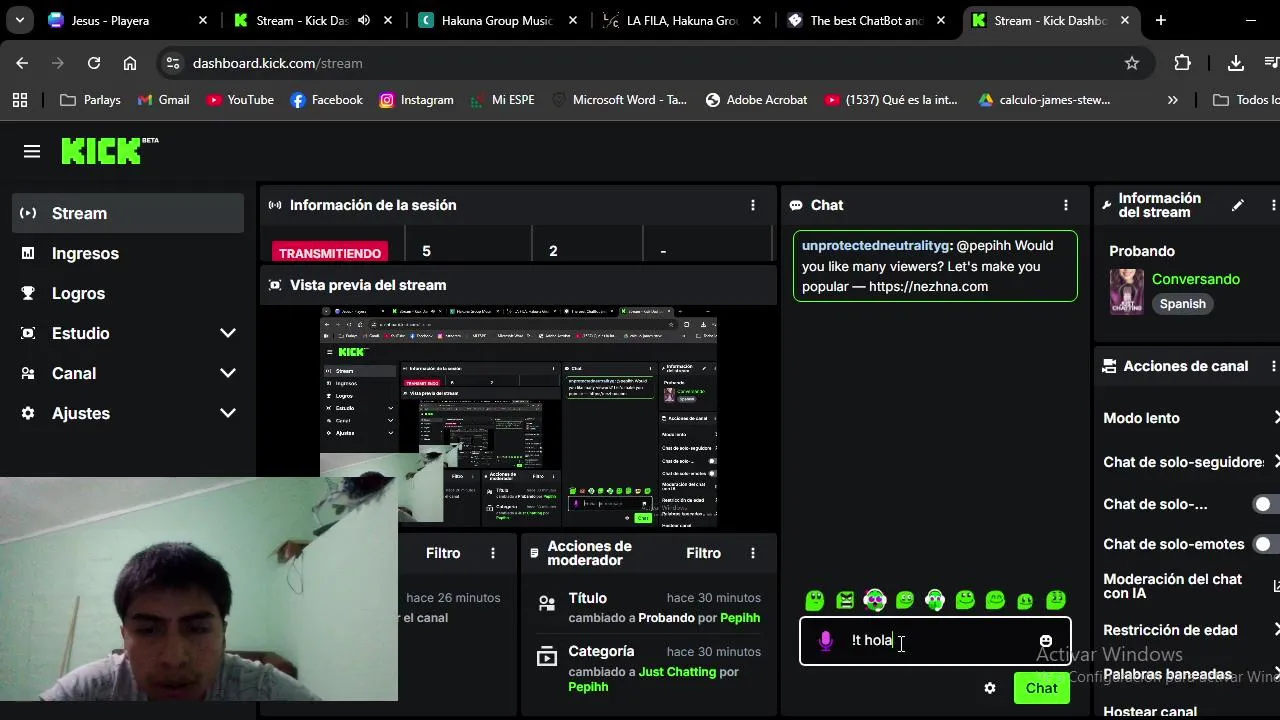Switch to the LA FILA, Hakuna Group tab
This screenshot has width=1280, height=720.
click(682, 20)
